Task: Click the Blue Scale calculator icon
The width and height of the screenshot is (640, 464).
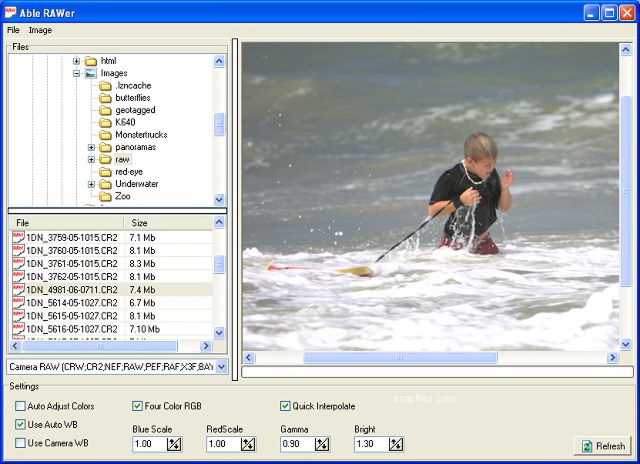Action: (174, 444)
